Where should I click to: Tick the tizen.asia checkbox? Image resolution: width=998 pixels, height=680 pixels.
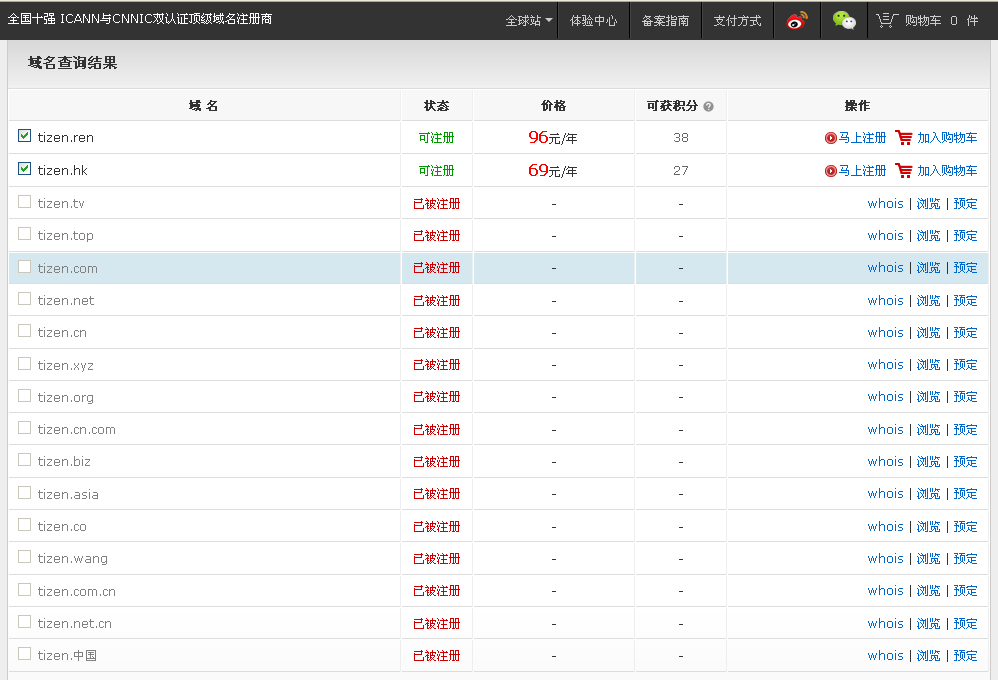[24, 493]
